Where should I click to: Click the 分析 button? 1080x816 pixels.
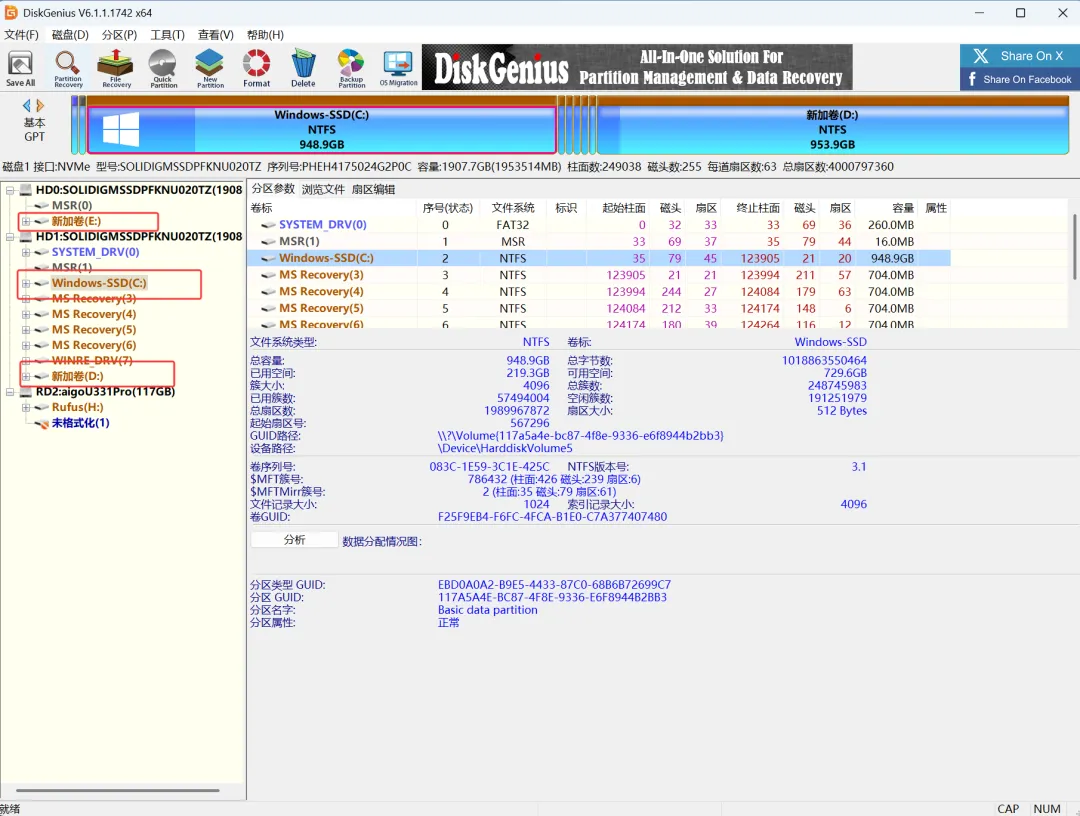coord(294,540)
